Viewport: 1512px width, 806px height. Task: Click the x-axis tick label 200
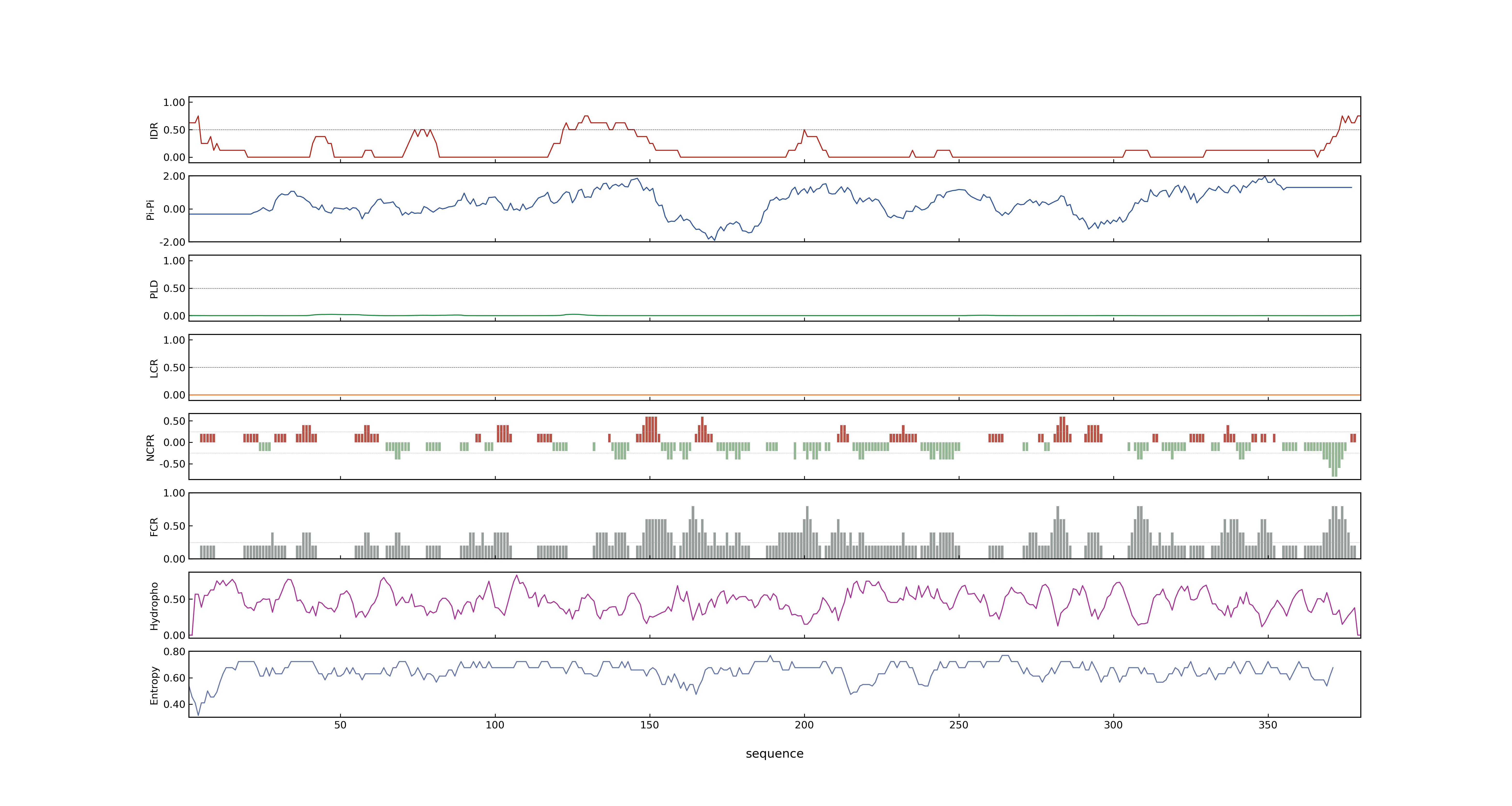[804, 725]
